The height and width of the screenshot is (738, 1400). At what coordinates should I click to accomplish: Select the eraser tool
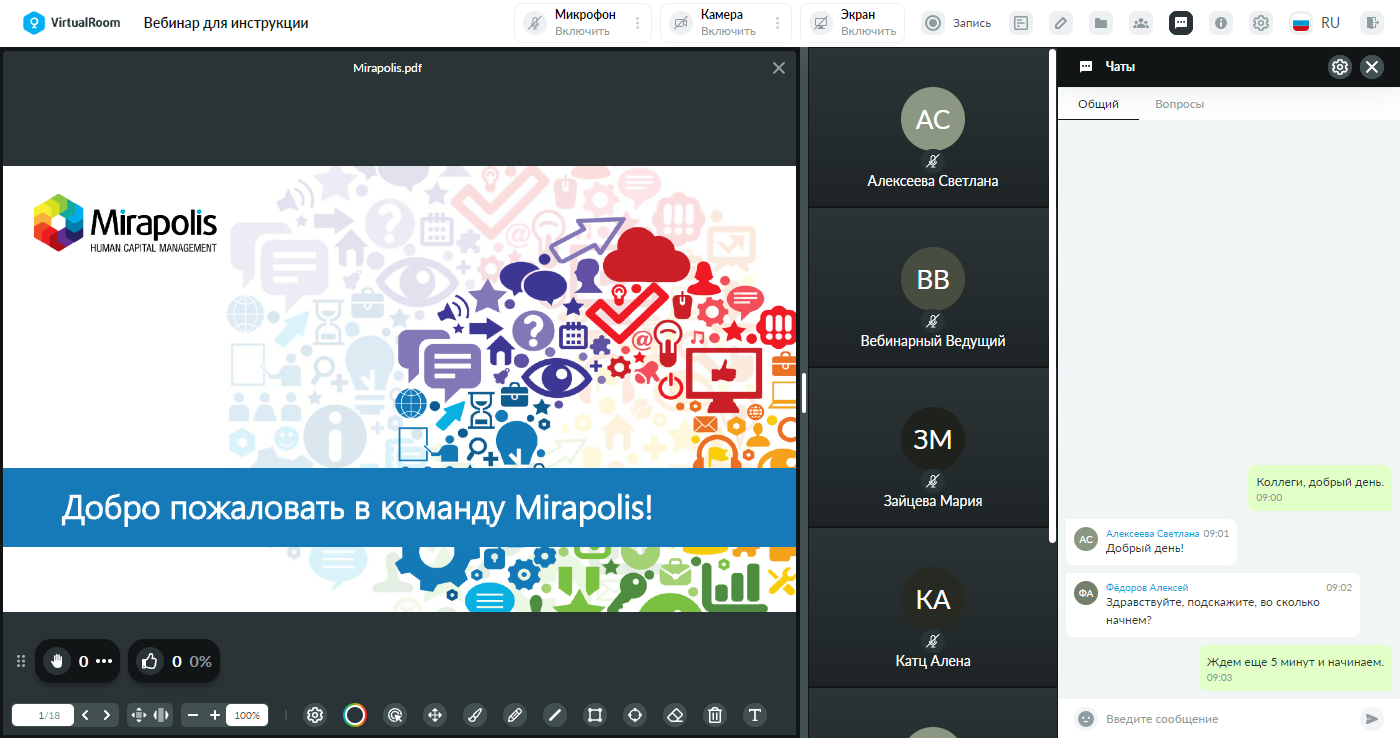pyautogui.click(x=675, y=715)
